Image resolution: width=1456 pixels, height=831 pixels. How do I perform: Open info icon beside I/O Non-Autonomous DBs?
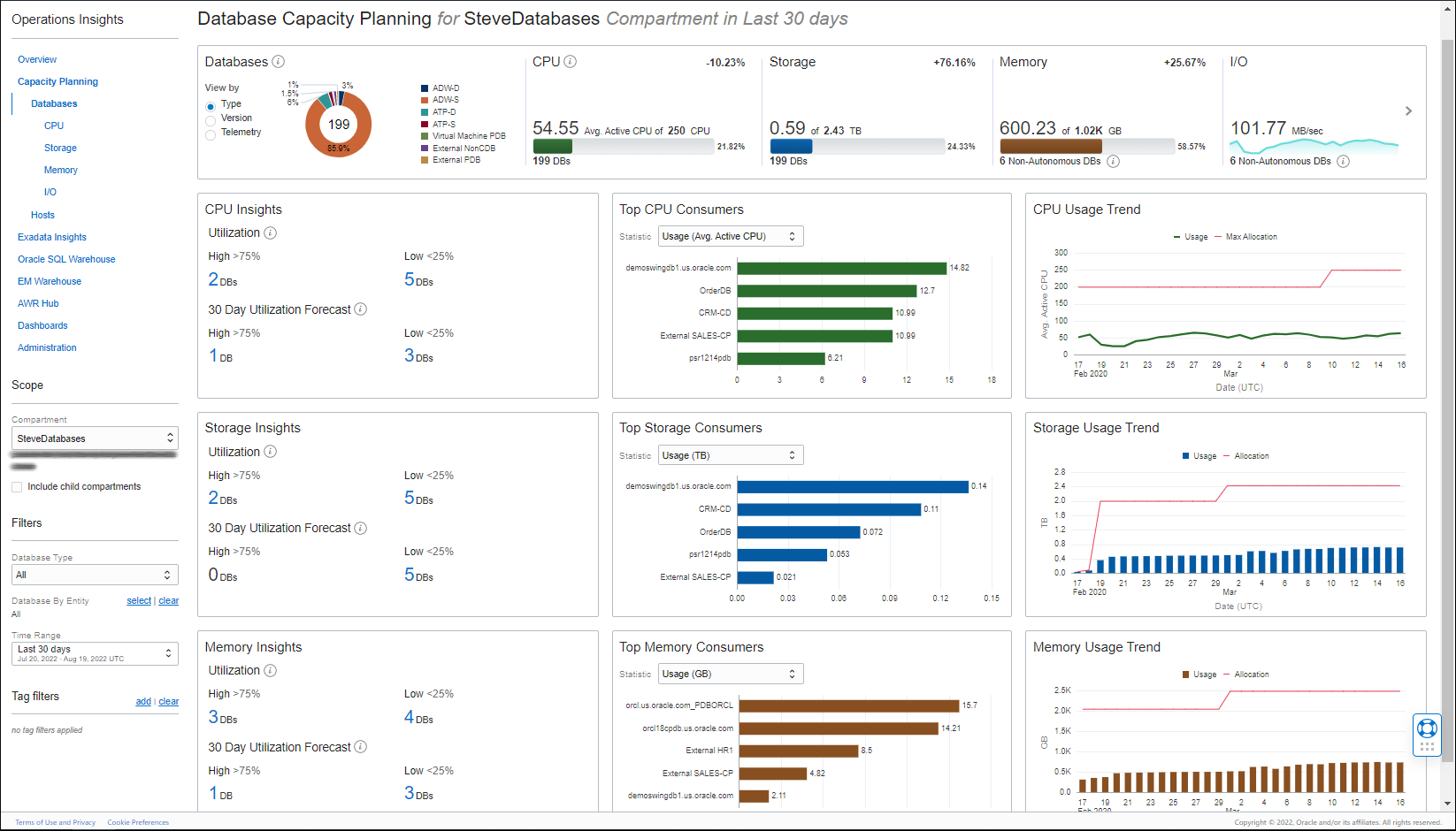(1343, 161)
